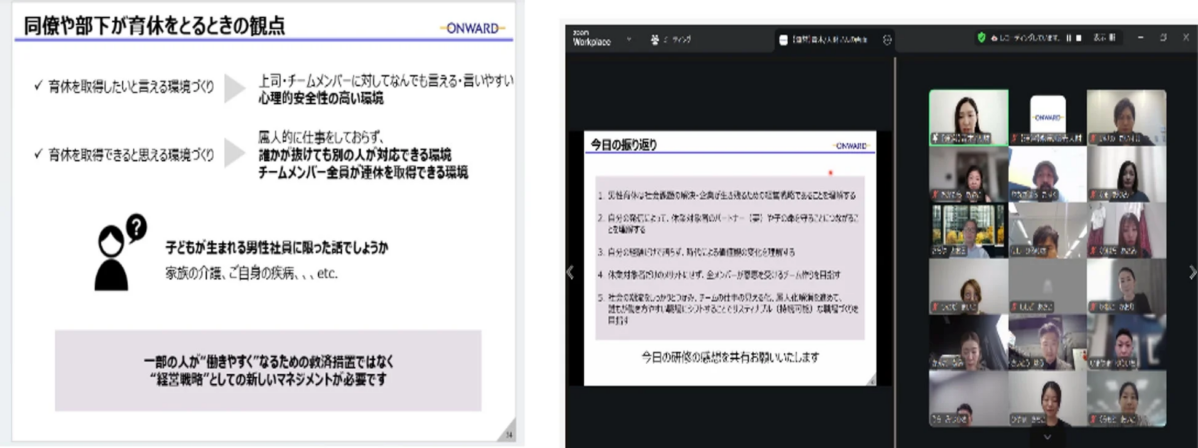Click the person with question mark icon
The height and width of the screenshot is (448, 1198).
tap(119, 252)
